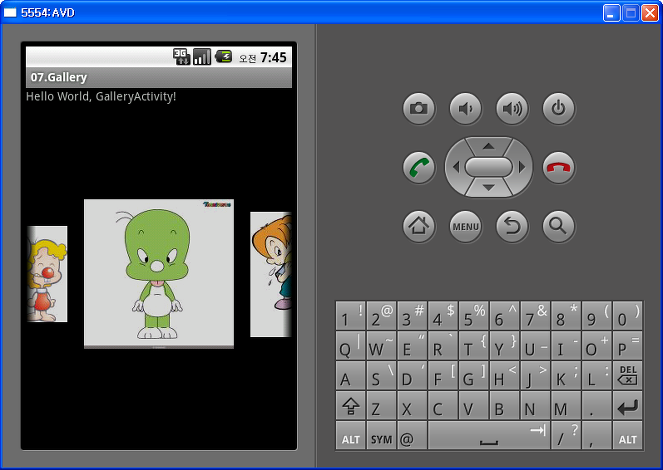Lower volume with the volume down button
This screenshot has height=470, width=663.
[465, 109]
